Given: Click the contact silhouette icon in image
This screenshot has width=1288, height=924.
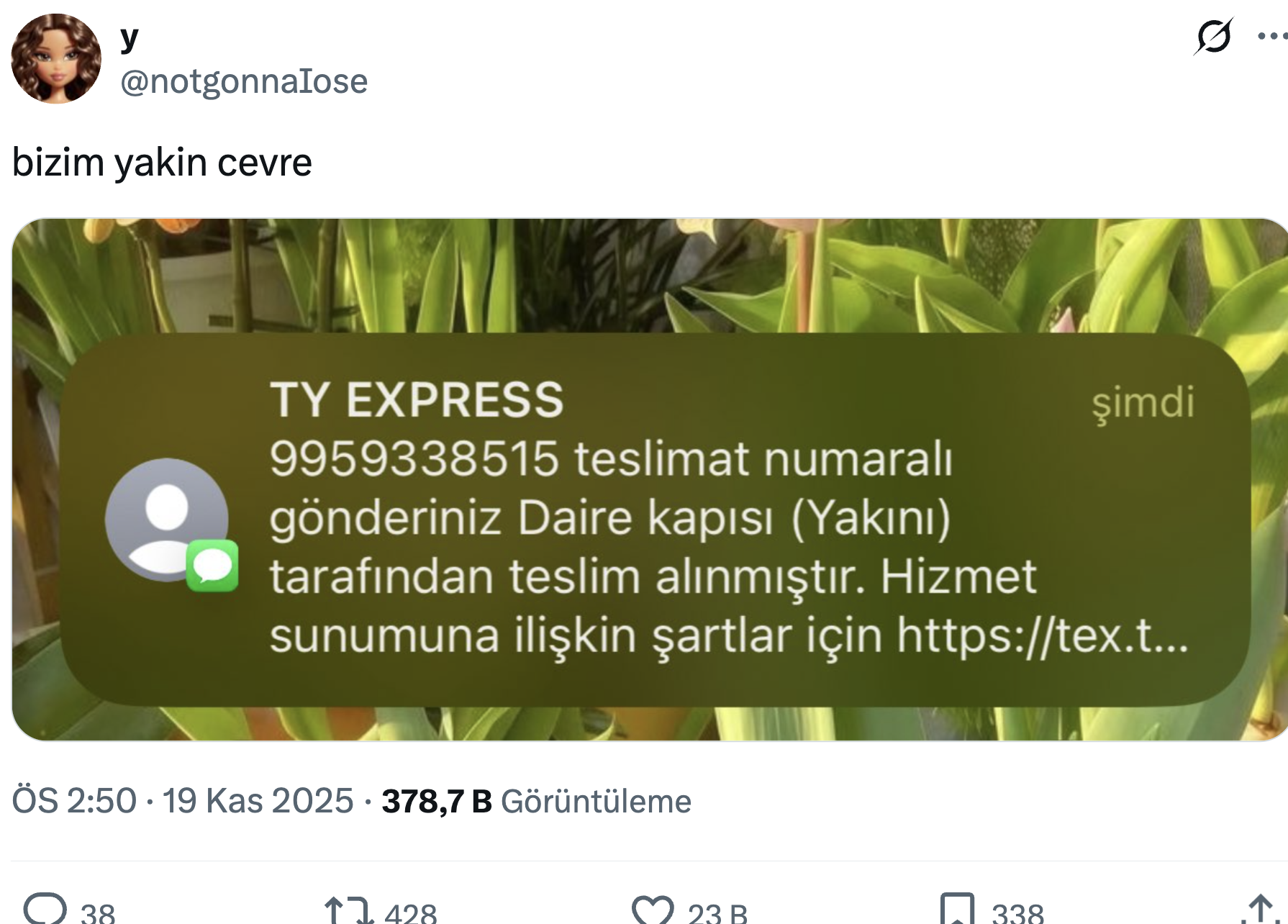Looking at the screenshot, I should click(x=167, y=520).
